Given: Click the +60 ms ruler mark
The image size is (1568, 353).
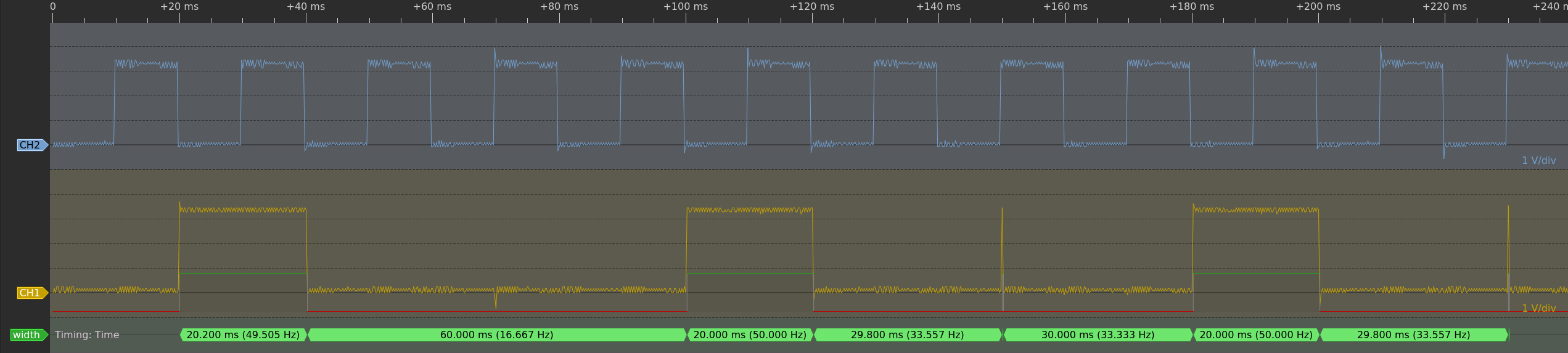Looking at the screenshot, I should coord(432,7).
